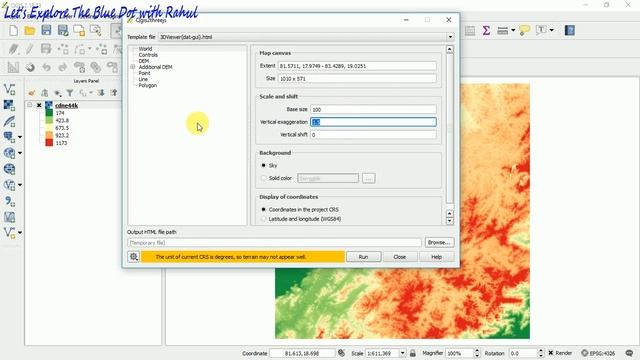The height and width of the screenshot is (360, 640).
Task: Open Text Annotation dropdown arrow
Action: [551, 30]
